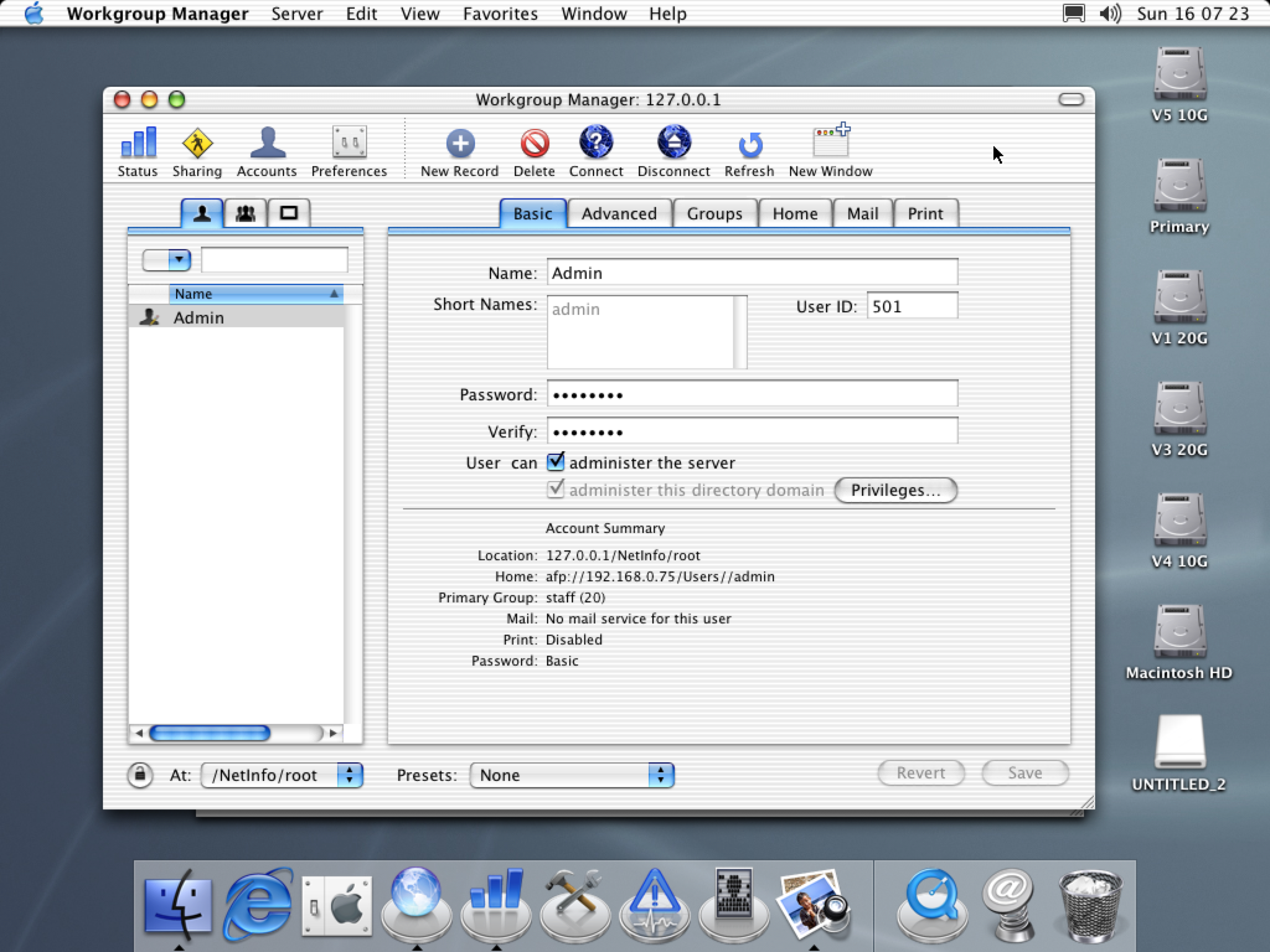Open the Status toolbar icon
This screenshot has width=1270, height=952.
point(138,152)
